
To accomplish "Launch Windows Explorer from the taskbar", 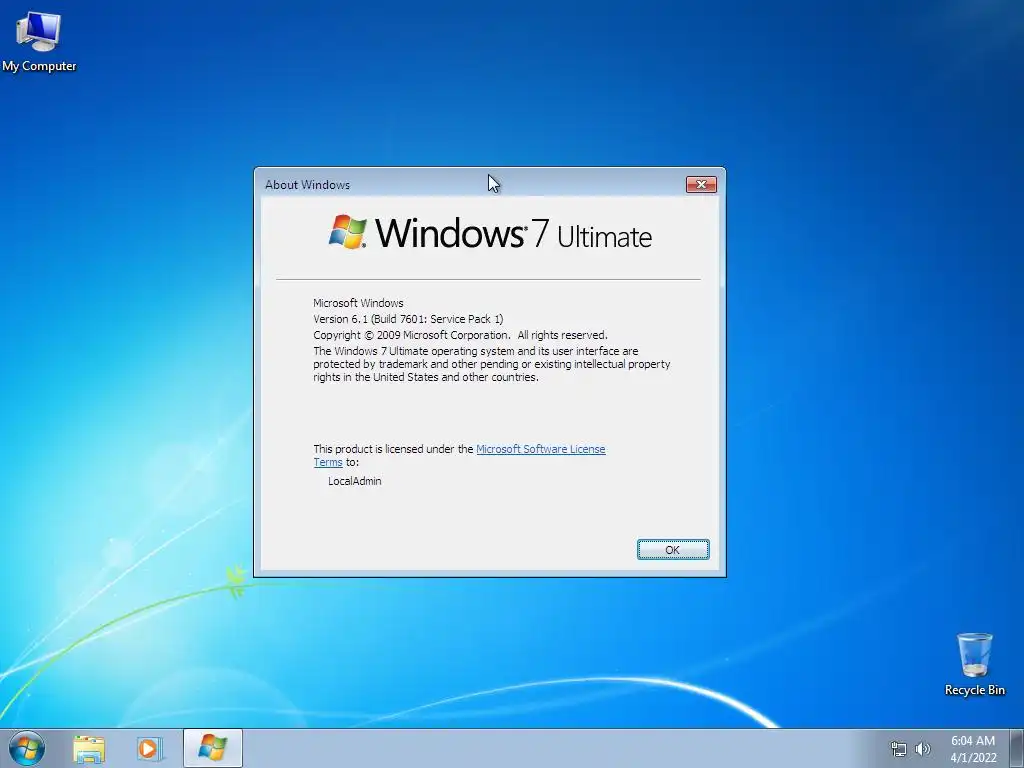I will coord(89,749).
